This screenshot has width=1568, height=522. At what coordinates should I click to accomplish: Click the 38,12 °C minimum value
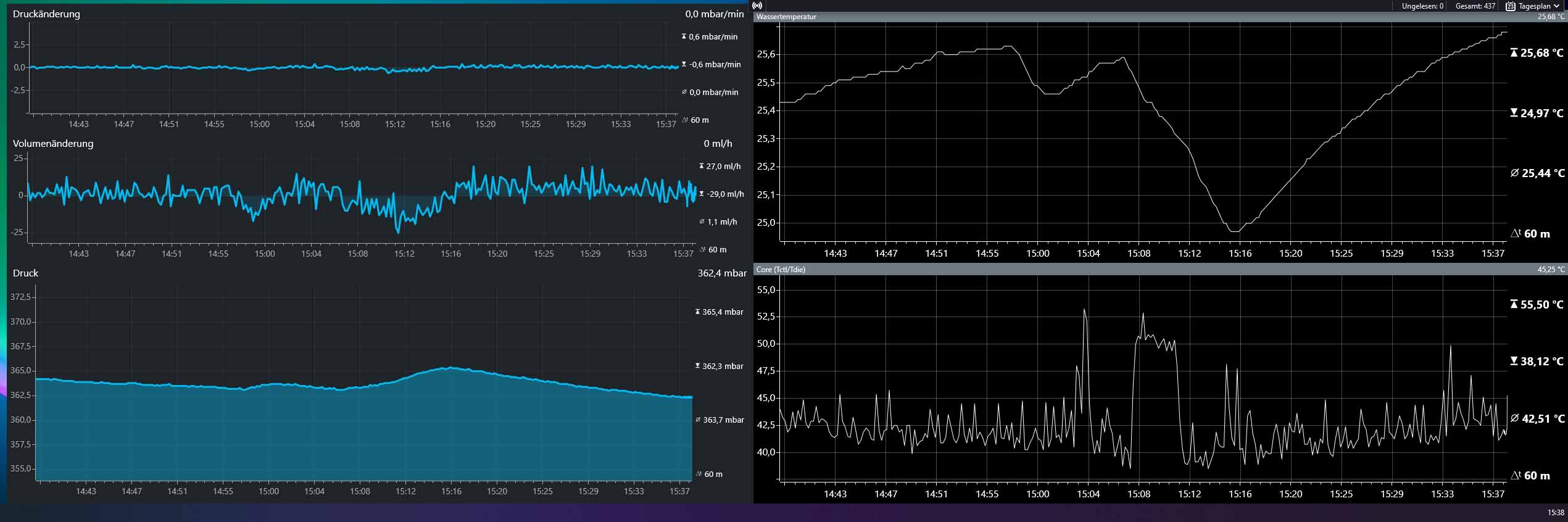[1542, 362]
